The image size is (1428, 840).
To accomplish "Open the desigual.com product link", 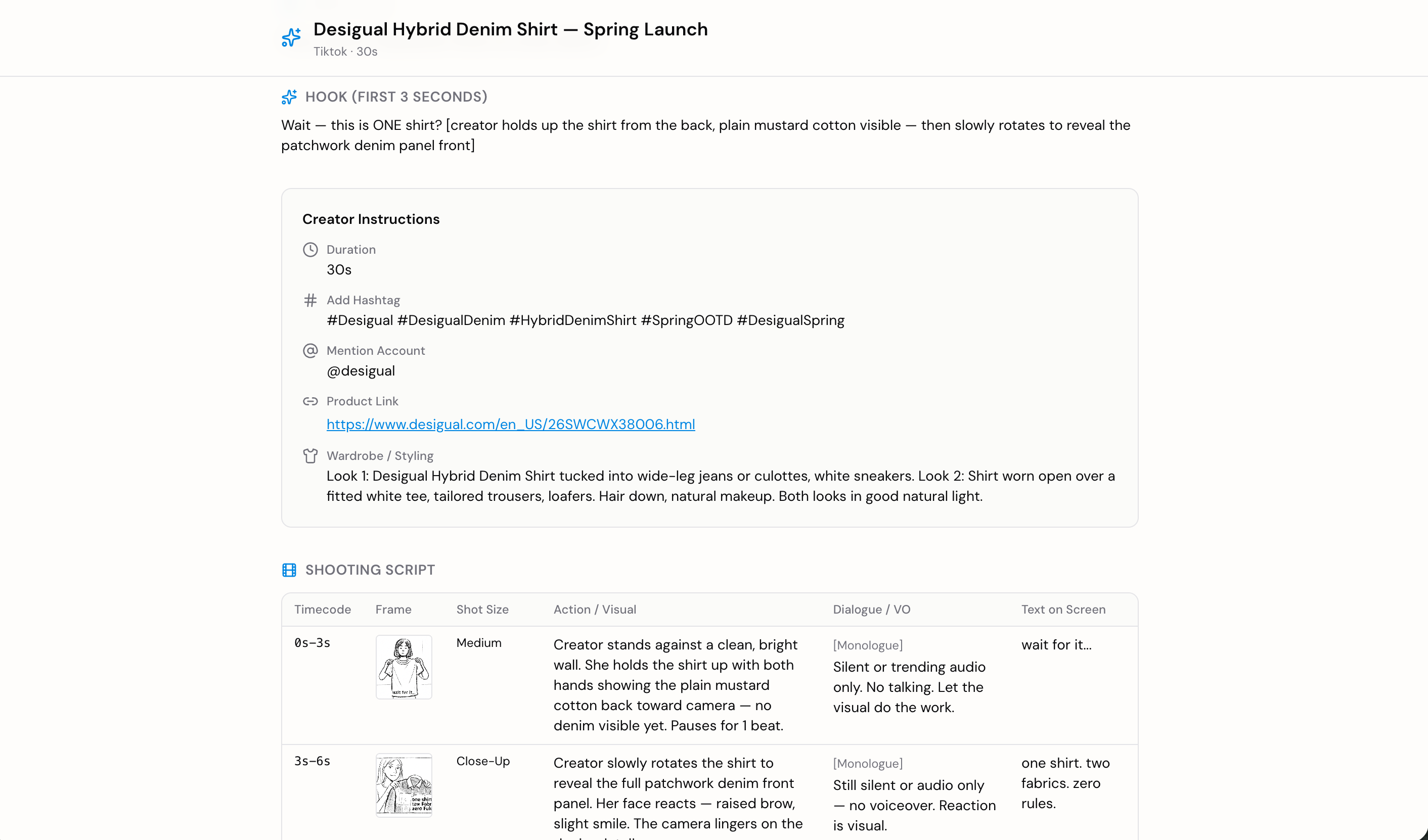I will click(x=510, y=424).
